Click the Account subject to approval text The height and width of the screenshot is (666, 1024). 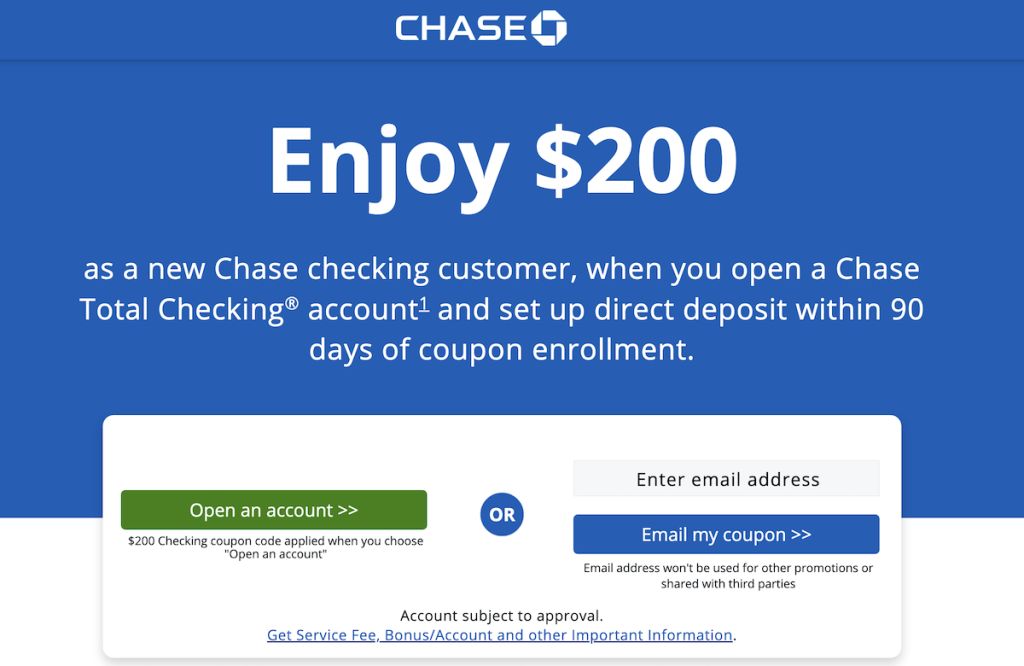(502, 616)
